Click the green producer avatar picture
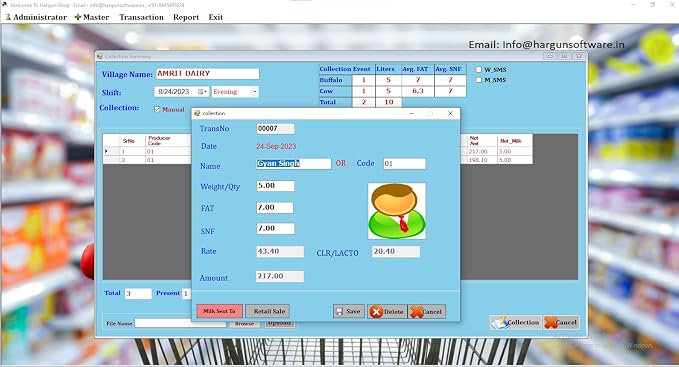Screen dimensions: 679x367 (x=397, y=211)
